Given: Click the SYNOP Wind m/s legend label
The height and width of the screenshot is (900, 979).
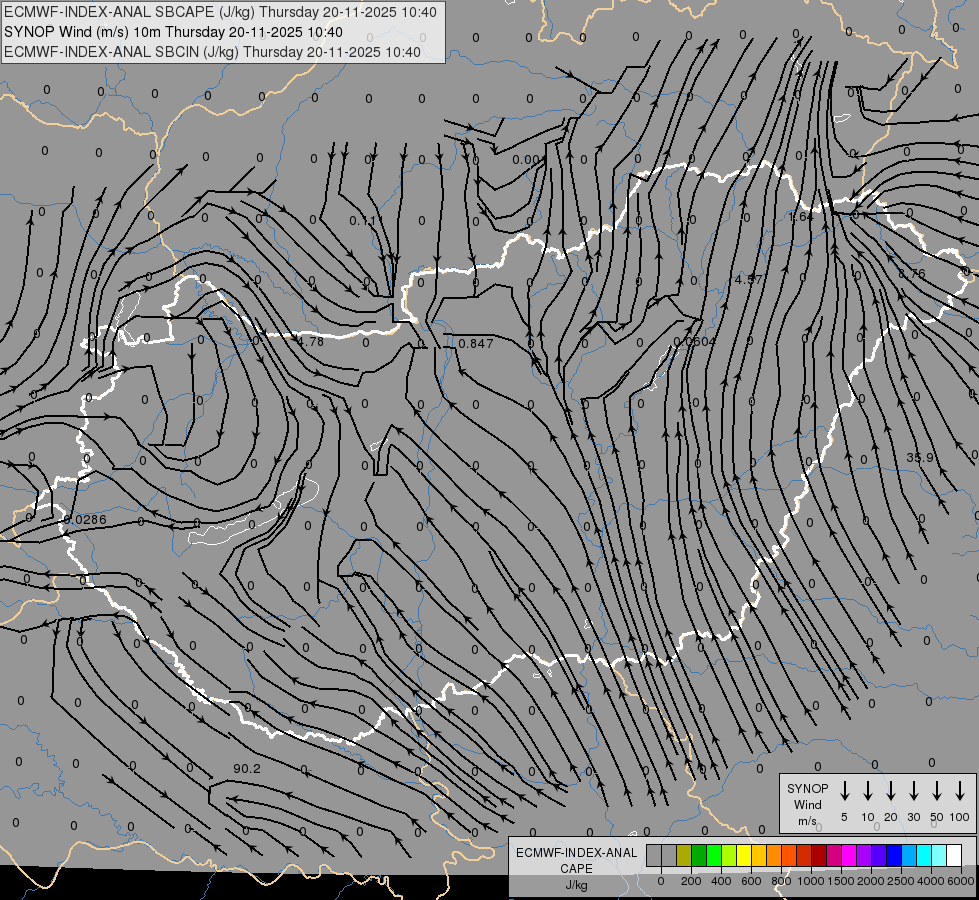Looking at the screenshot, I should click(807, 804).
